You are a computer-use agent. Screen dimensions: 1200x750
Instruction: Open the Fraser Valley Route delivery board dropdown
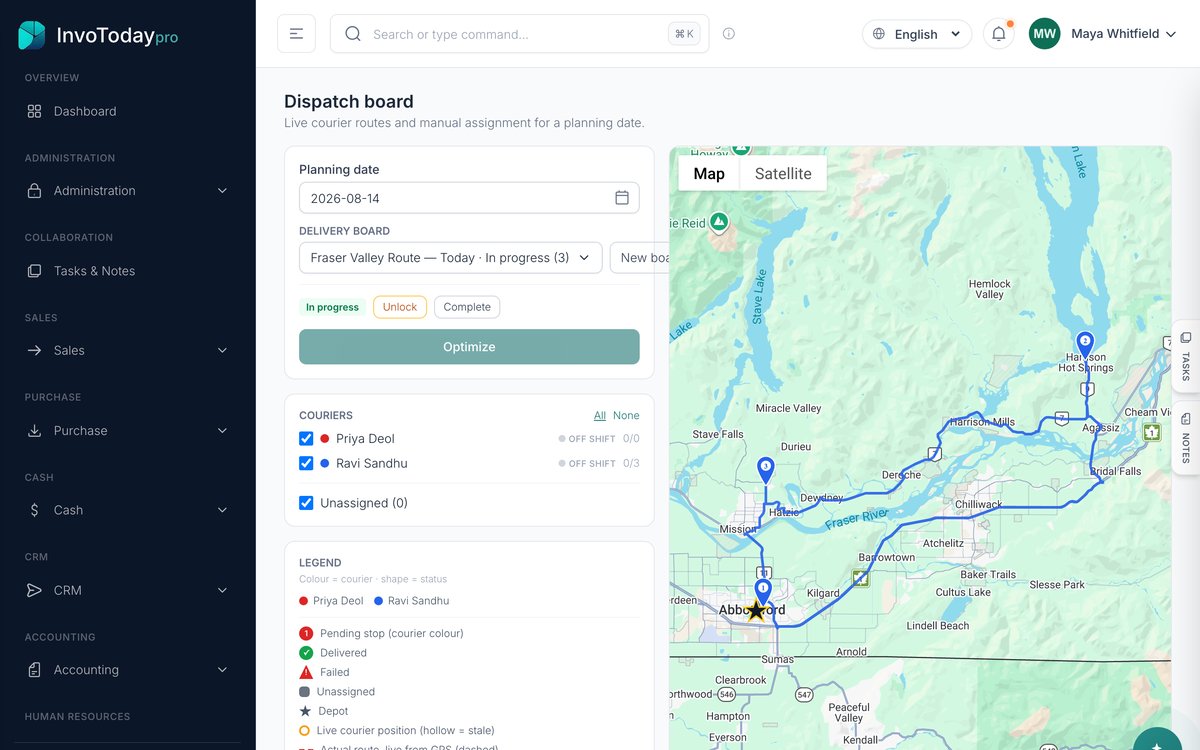tap(451, 258)
